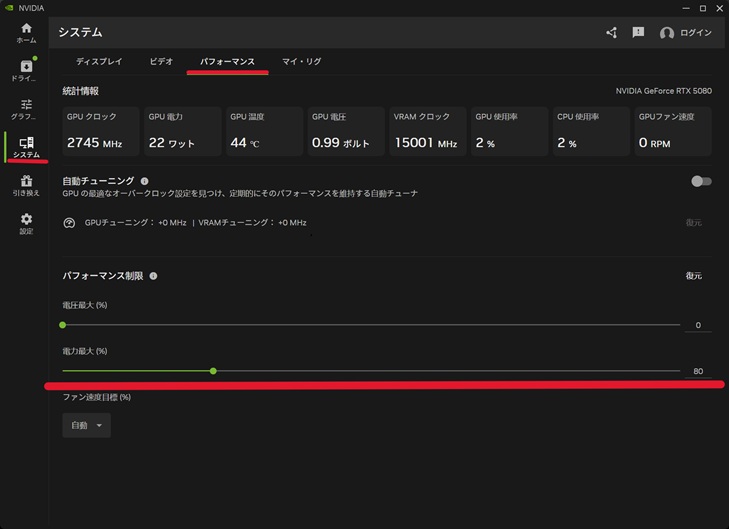This screenshot has width=729, height=529.
Task: Open the feedback notification icon
Action: [x=638, y=33]
